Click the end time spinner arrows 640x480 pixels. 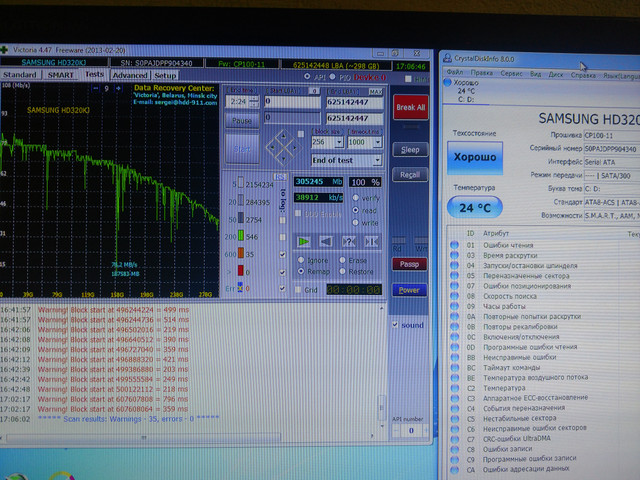[x=254, y=101]
